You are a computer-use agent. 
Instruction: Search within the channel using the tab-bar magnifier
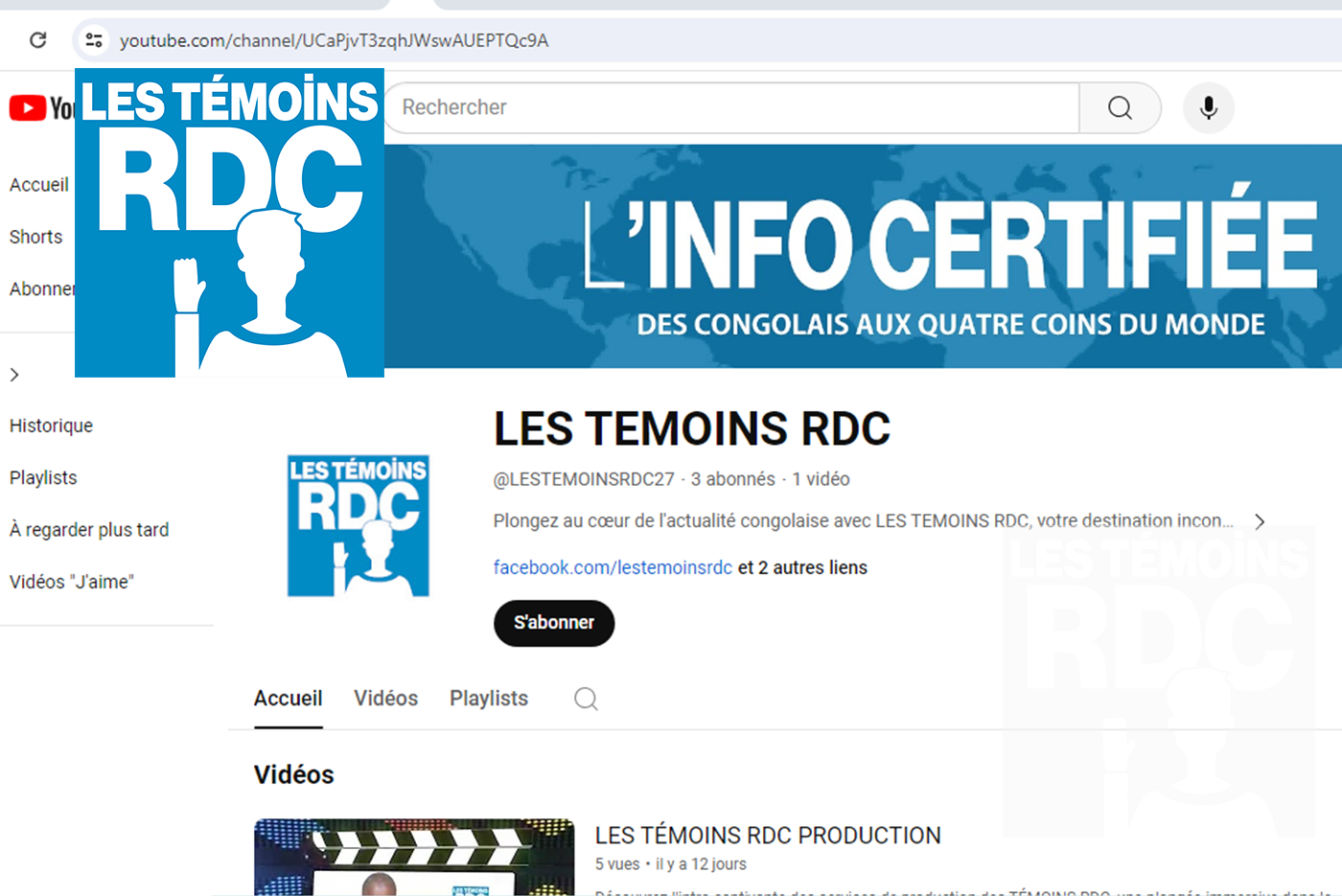[586, 699]
